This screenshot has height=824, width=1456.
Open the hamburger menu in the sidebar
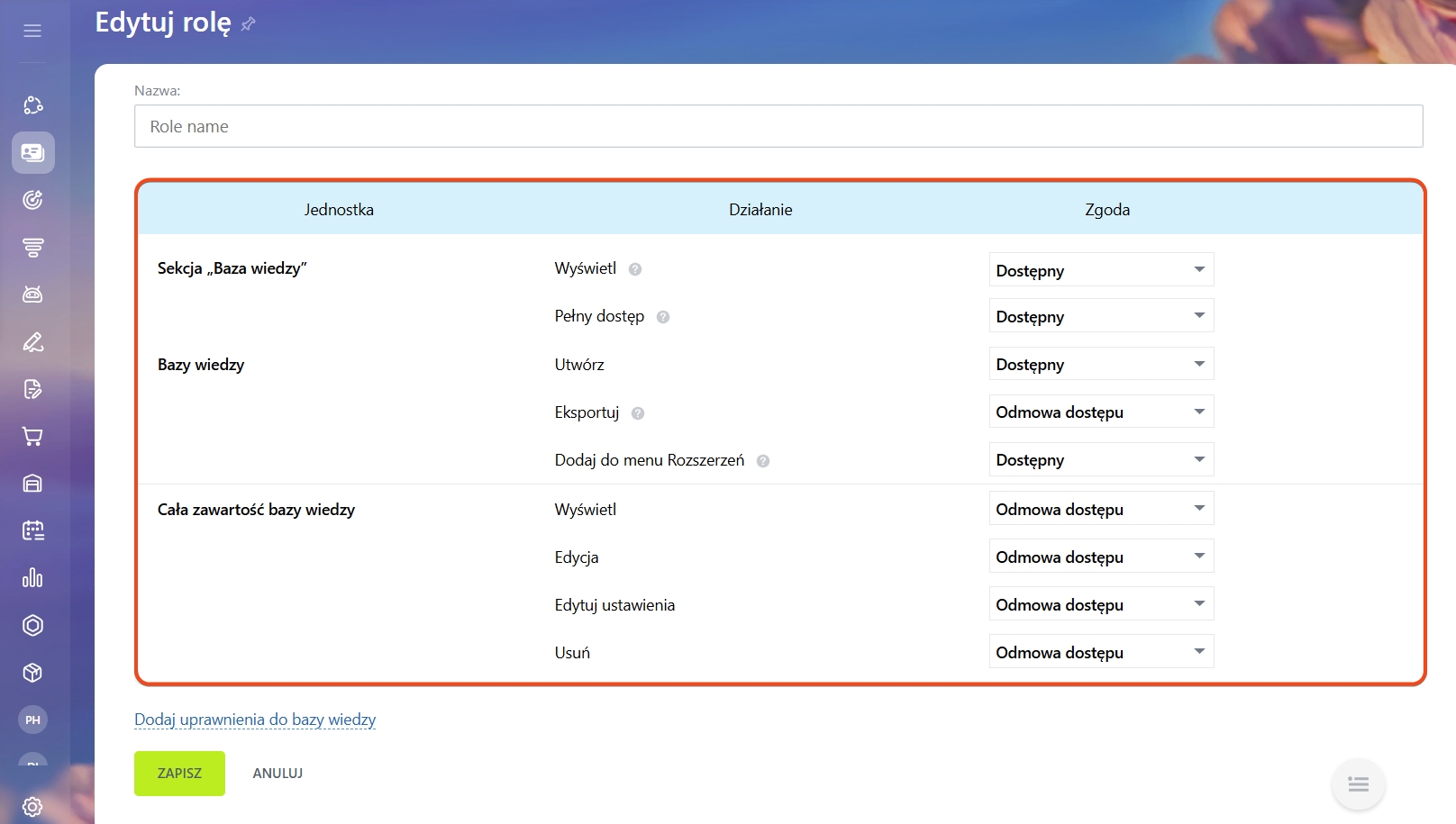pyautogui.click(x=32, y=31)
